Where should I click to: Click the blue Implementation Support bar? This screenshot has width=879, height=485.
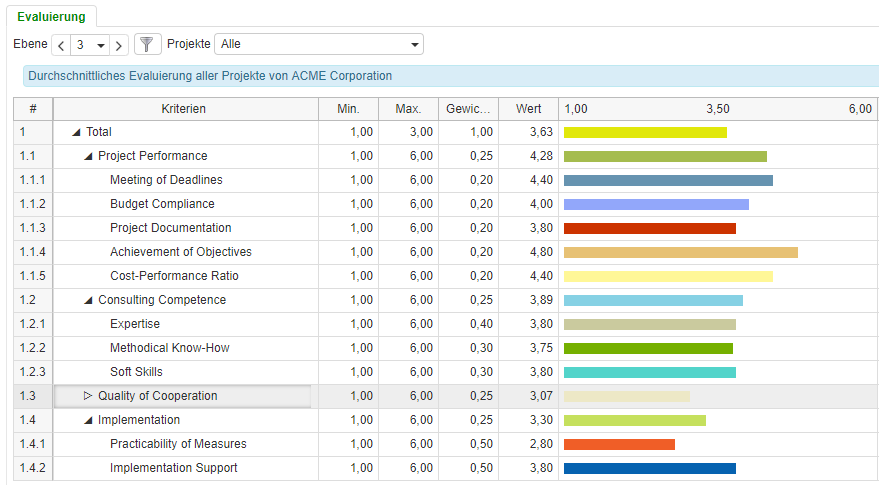click(649, 468)
